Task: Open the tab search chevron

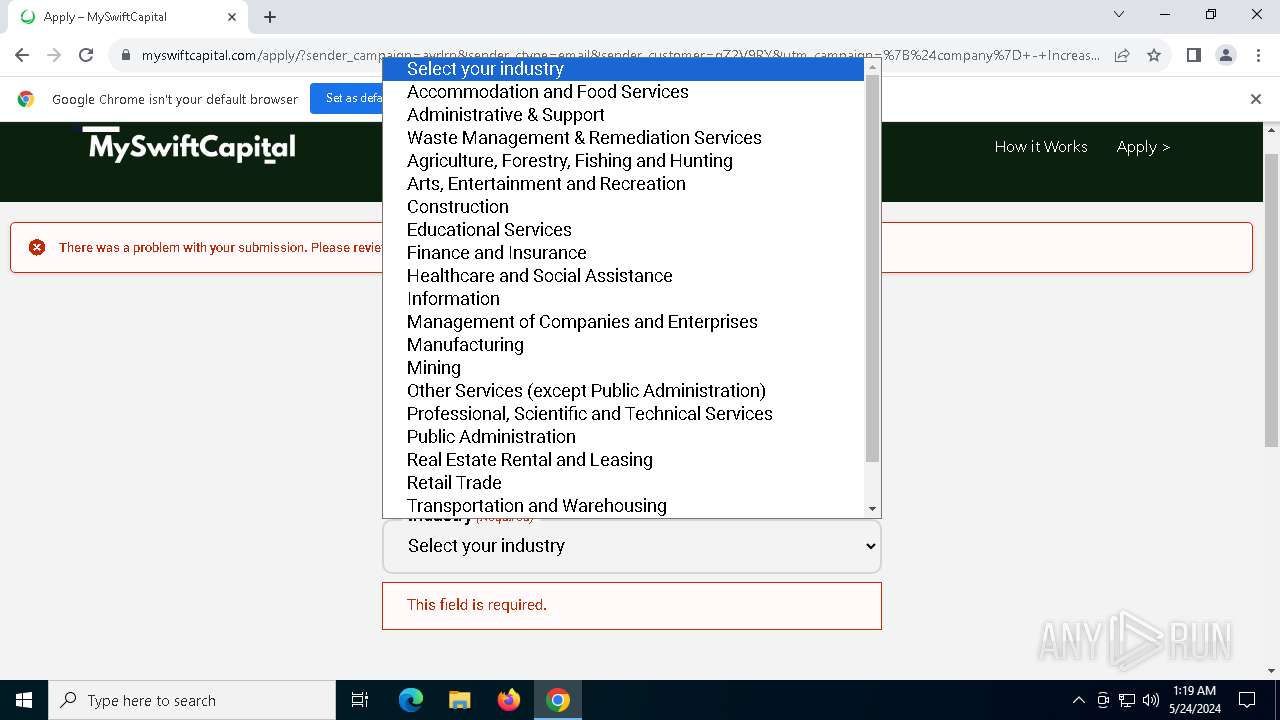Action: click(x=1119, y=14)
